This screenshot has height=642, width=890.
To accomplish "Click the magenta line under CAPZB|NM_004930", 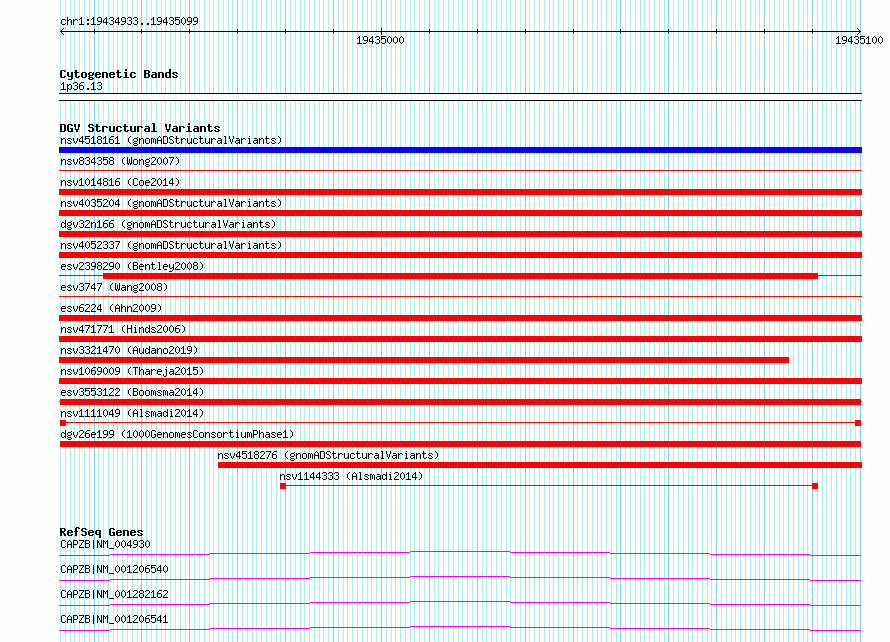I will click(x=460, y=553).
